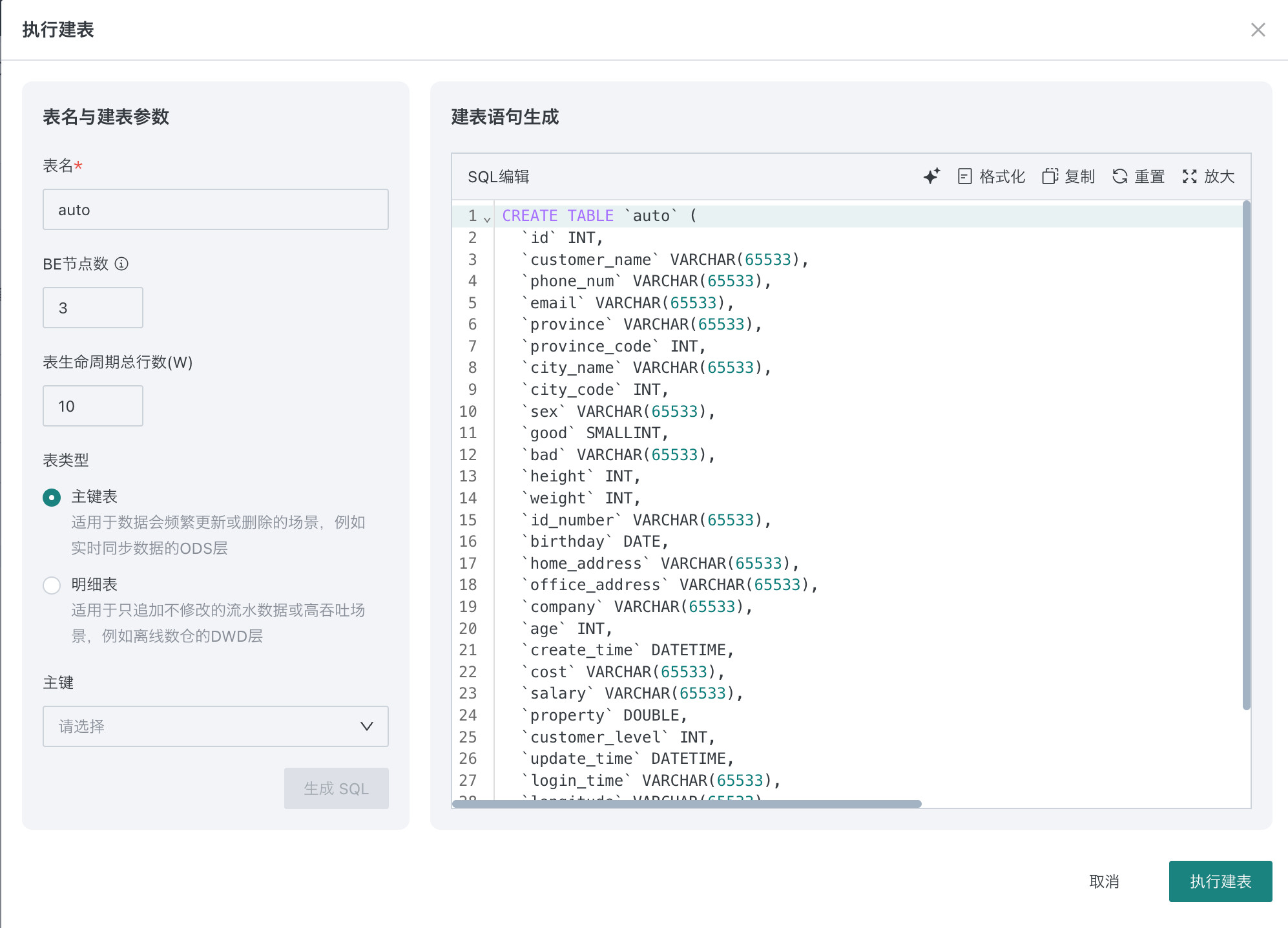Collapse the fold arrow on line 1
This screenshot has height=928, width=1288.
pyautogui.click(x=487, y=220)
